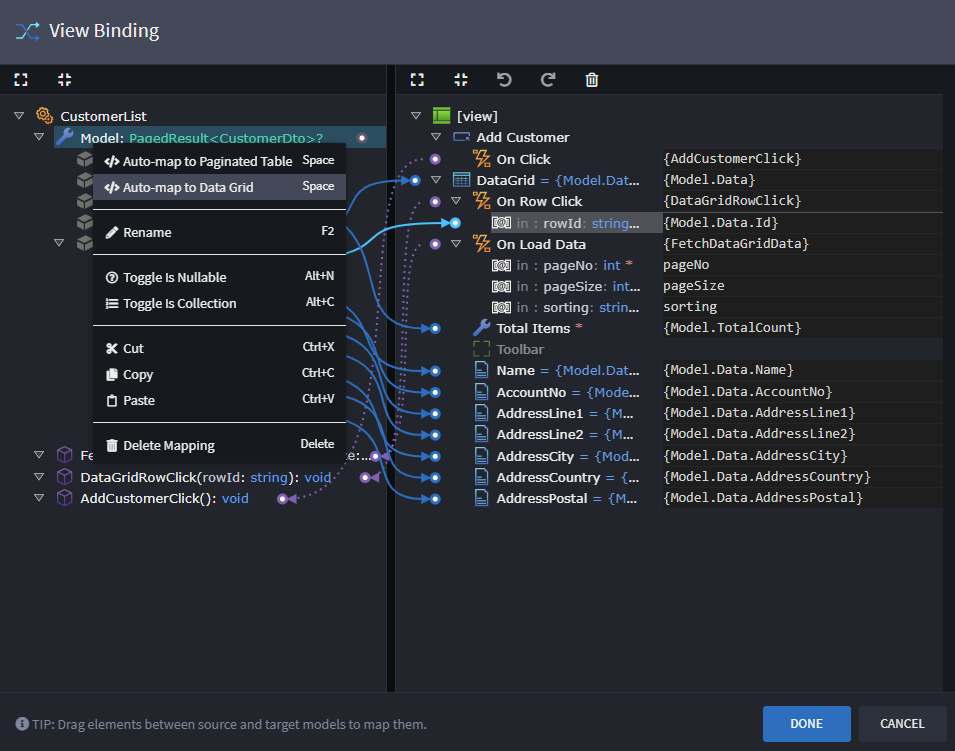The width and height of the screenshot is (955, 751).
Task: Click collapse-all icon in left source panel
Action: tap(65, 80)
